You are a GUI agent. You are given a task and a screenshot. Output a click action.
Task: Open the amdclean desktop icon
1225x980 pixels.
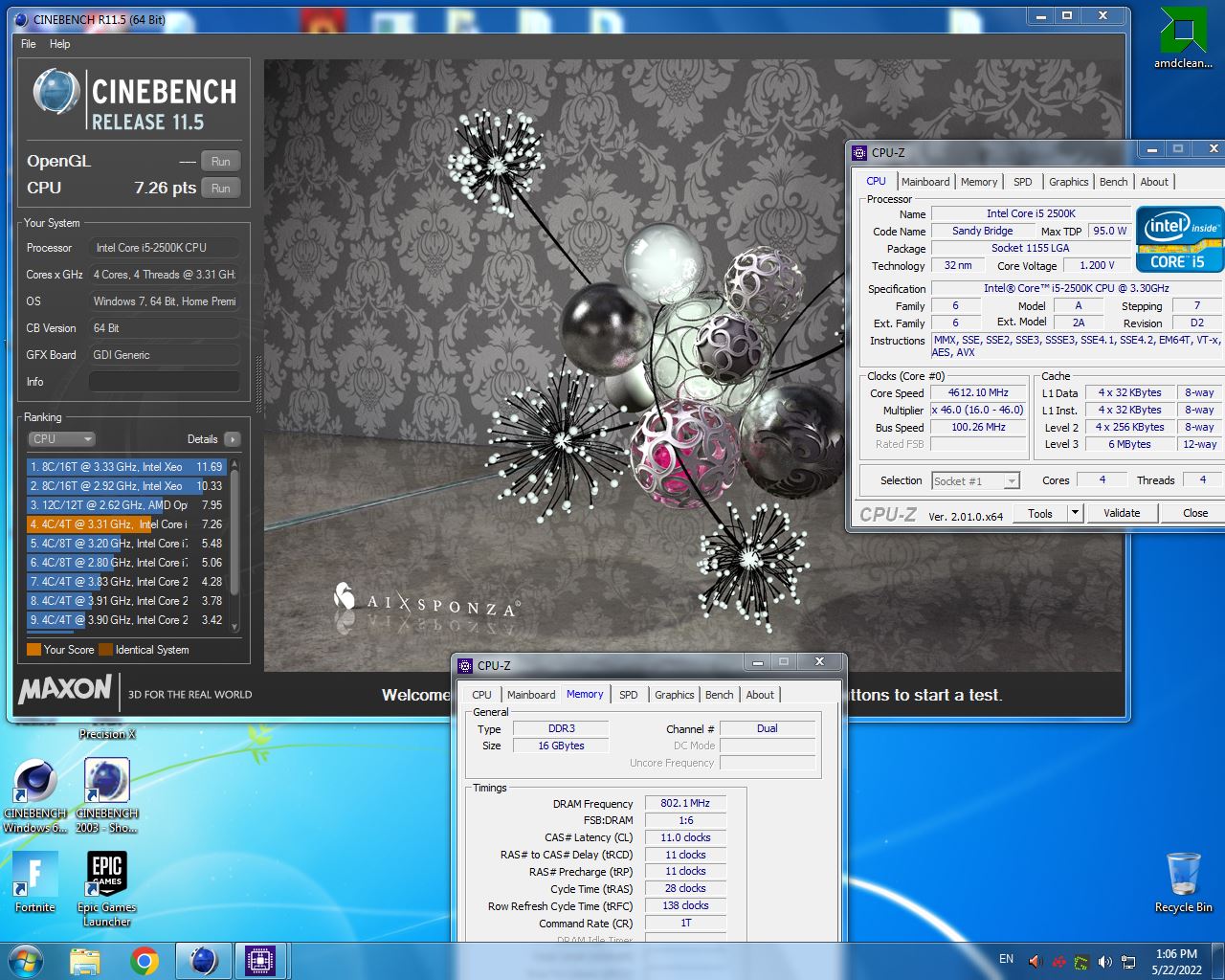click(1183, 39)
